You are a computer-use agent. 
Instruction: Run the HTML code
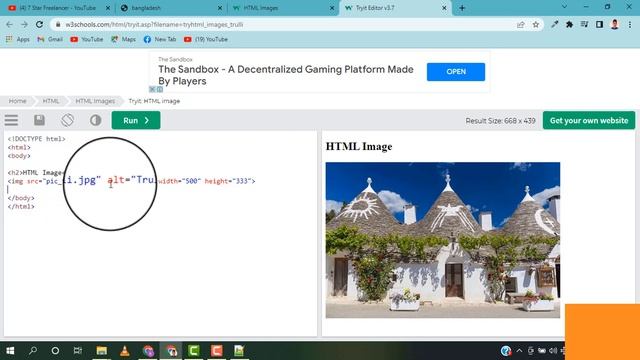click(x=136, y=120)
